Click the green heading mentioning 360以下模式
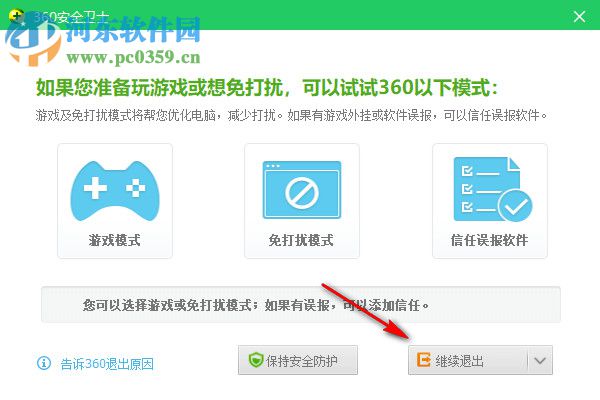The height and width of the screenshot is (400, 600). pyautogui.click(x=267, y=88)
